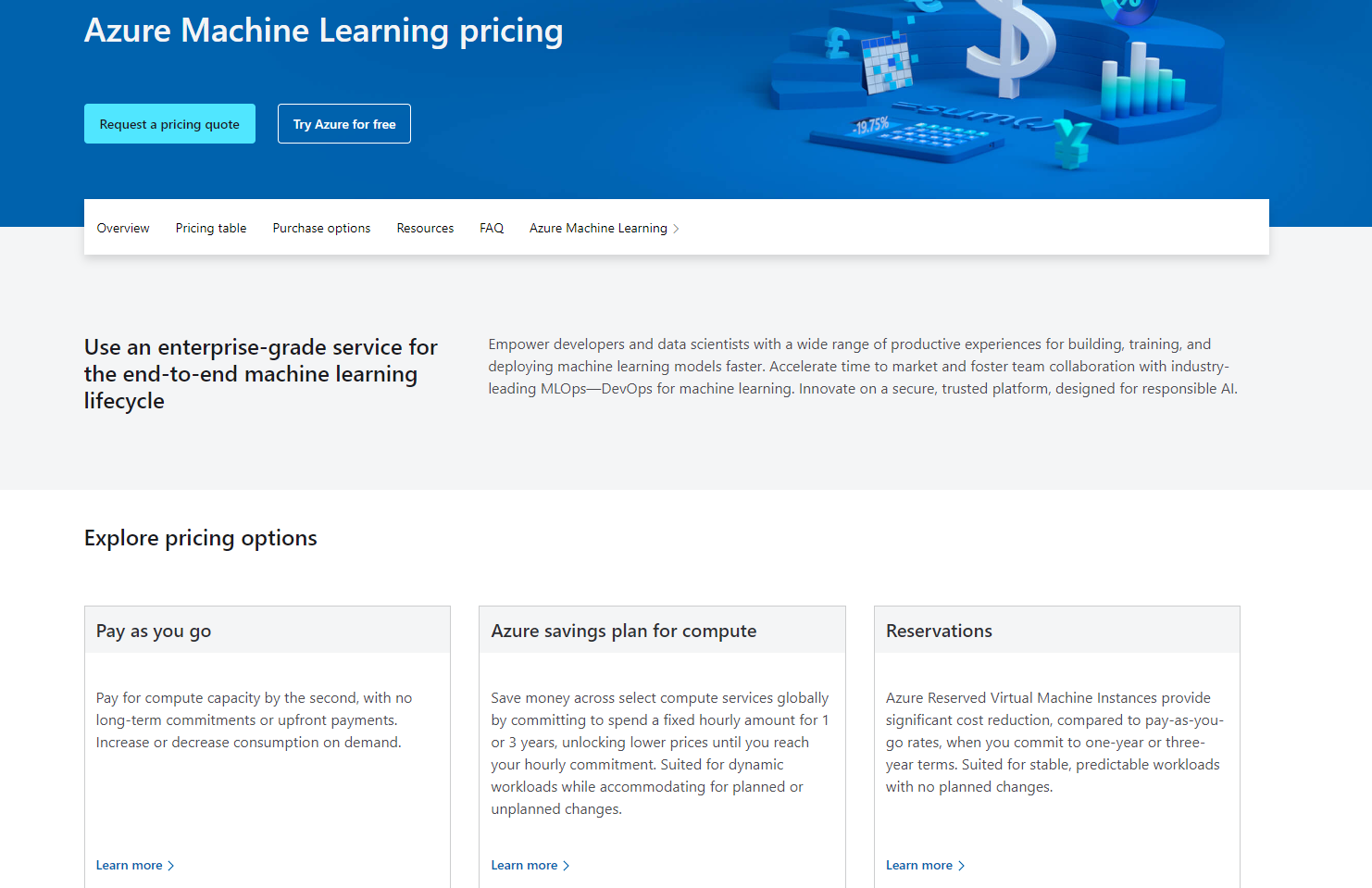Switch to the Pricing table tab

pos(210,227)
